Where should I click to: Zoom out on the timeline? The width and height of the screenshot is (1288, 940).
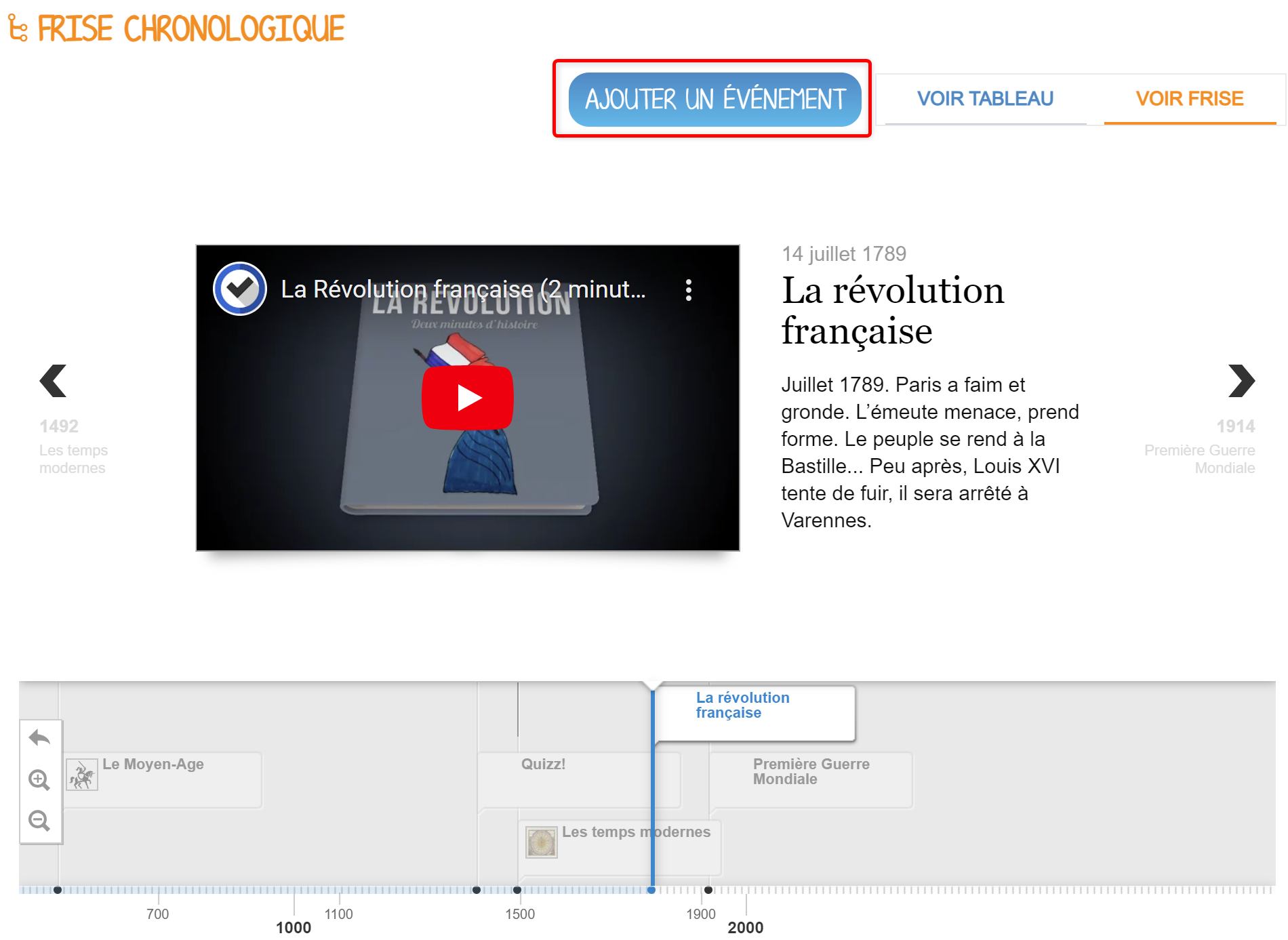(40, 821)
